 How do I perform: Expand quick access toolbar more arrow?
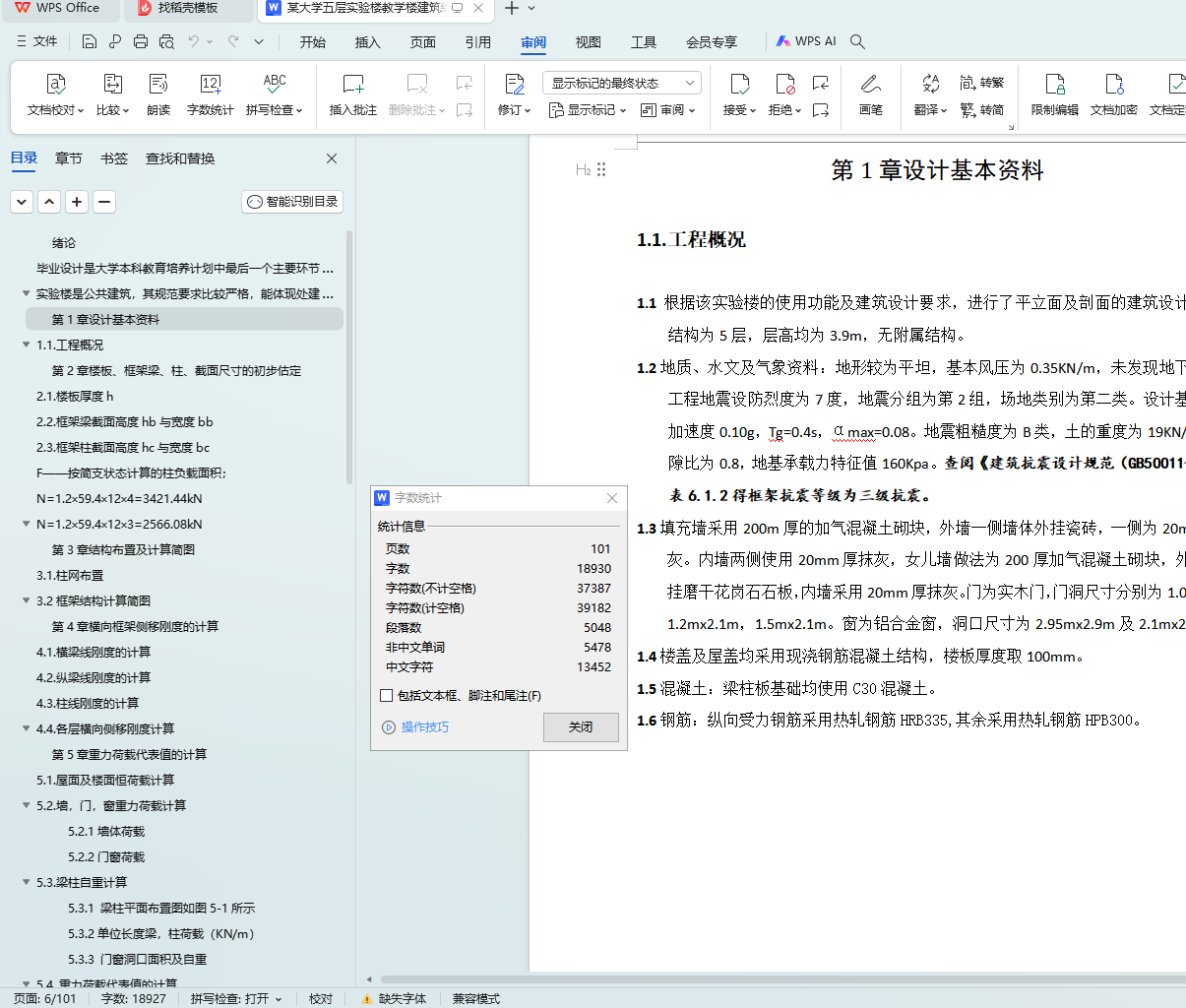259,41
